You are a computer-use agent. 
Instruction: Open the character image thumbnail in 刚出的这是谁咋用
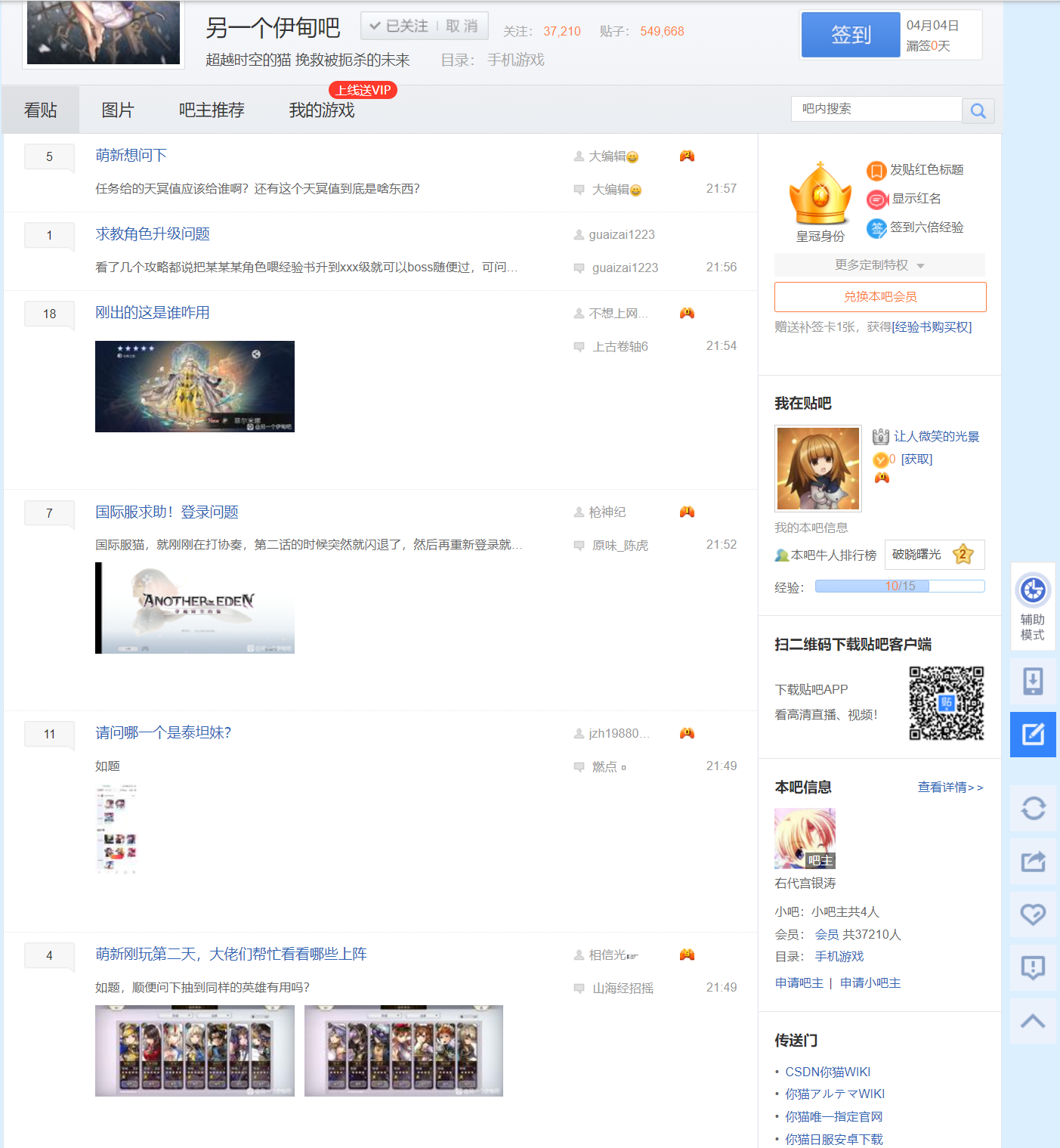pos(195,386)
